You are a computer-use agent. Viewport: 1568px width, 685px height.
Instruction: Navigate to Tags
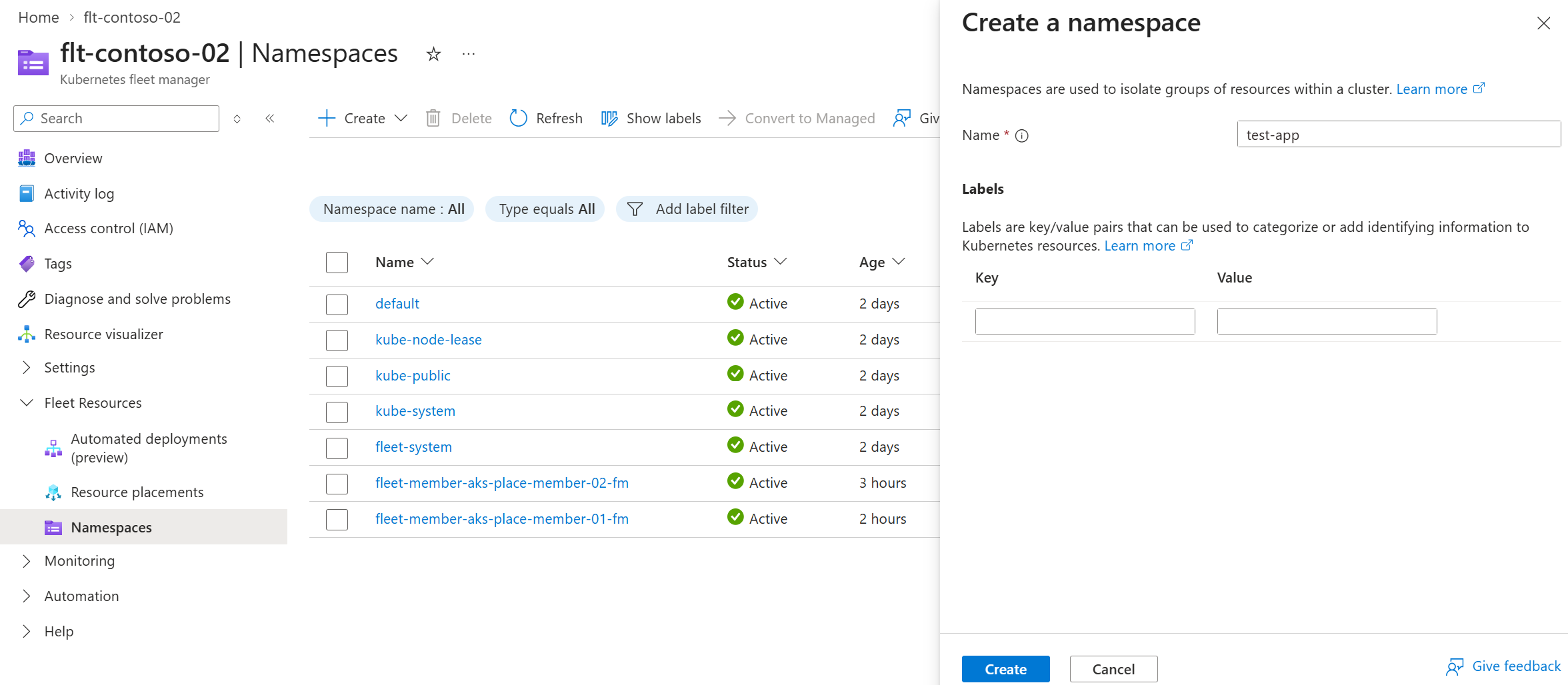click(x=58, y=264)
